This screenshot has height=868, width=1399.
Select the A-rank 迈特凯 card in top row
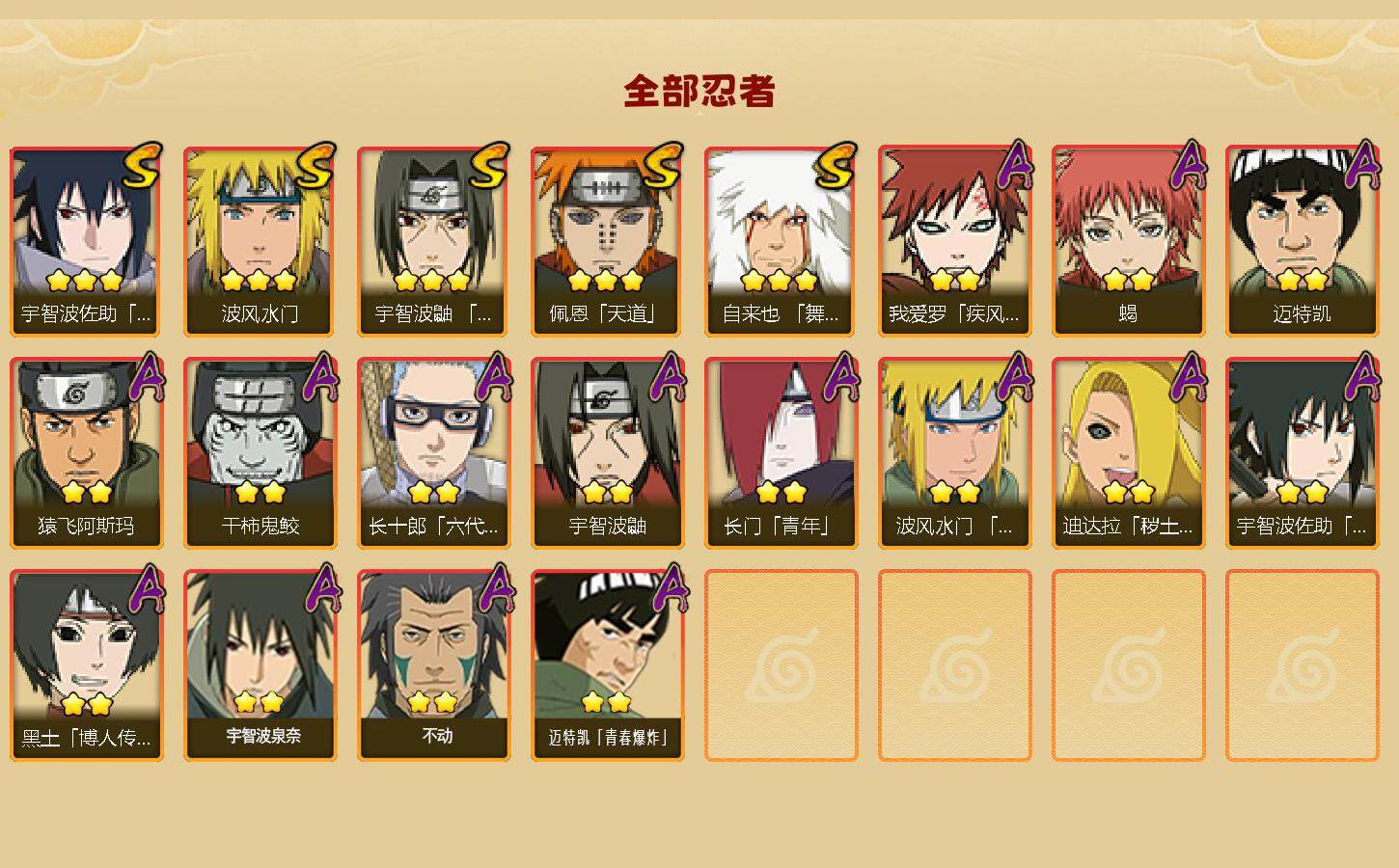(x=1302, y=241)
